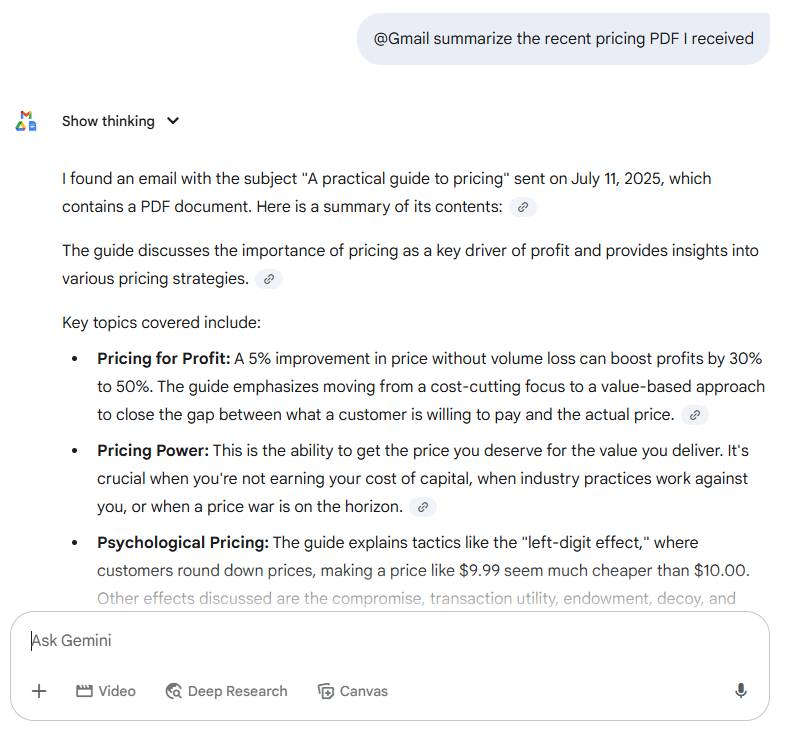
Task: Click the "I found an email" paragraph
Action: point(386,179)
